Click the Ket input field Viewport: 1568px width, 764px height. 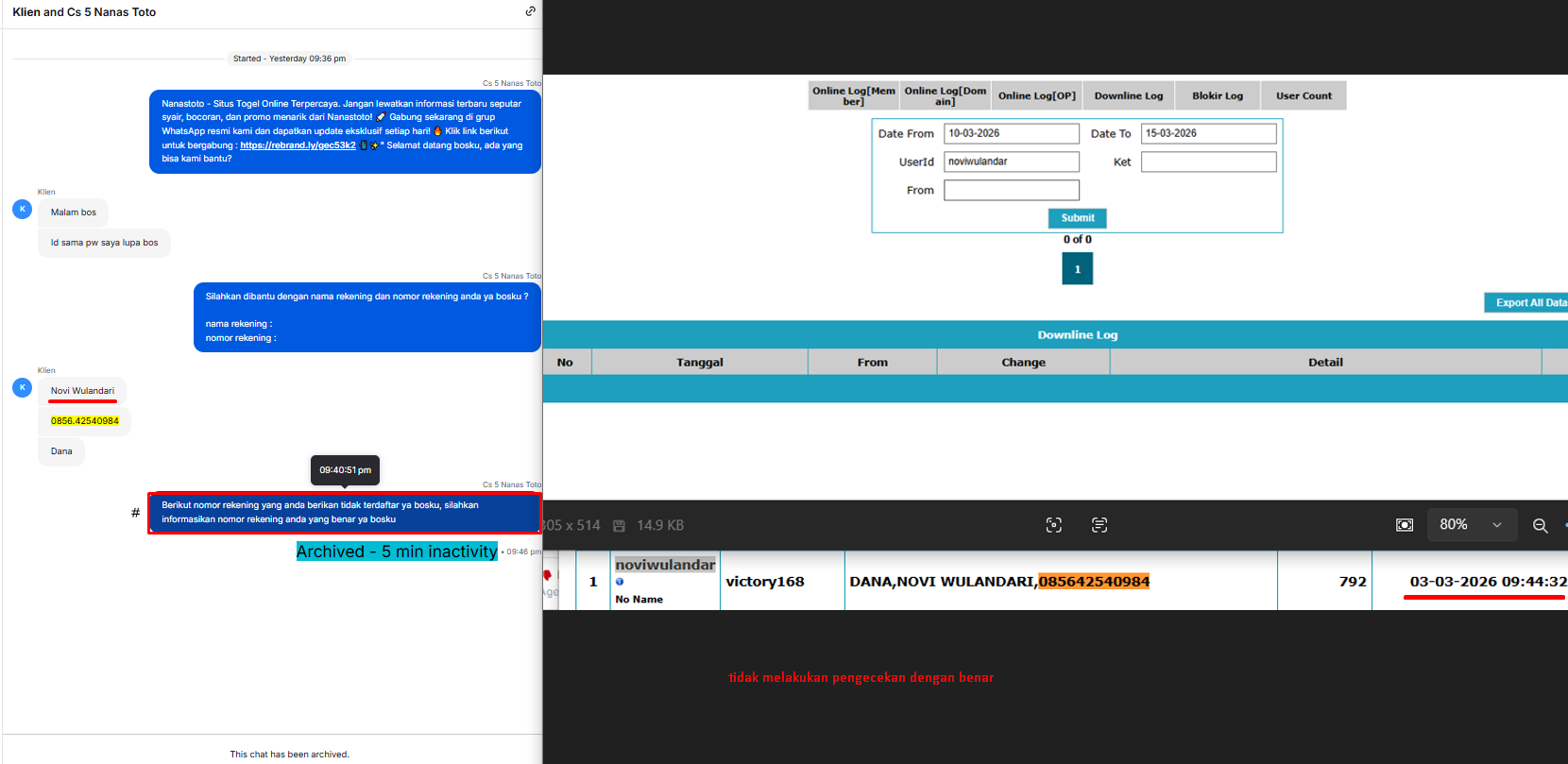(1209, 161)
